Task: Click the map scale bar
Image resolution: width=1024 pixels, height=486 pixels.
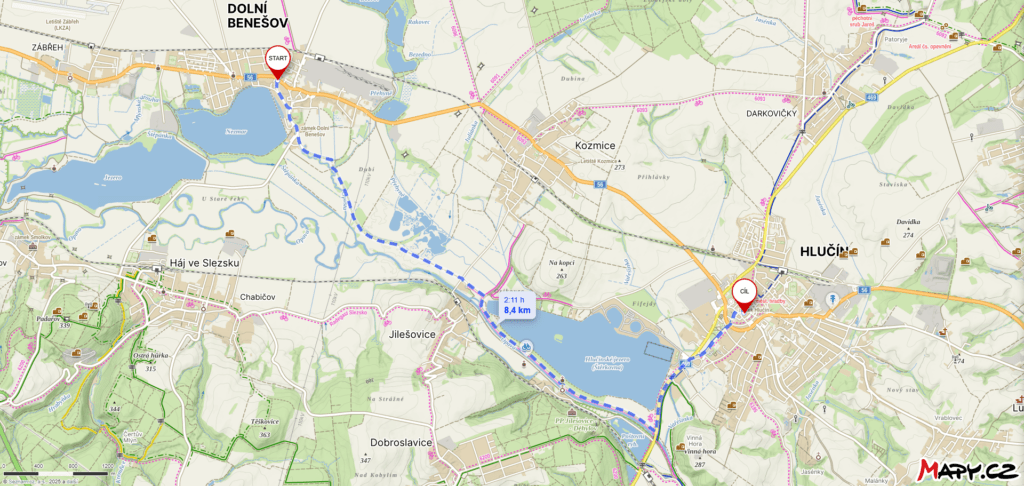Action: pyautogui.click(x=56, y=473)
